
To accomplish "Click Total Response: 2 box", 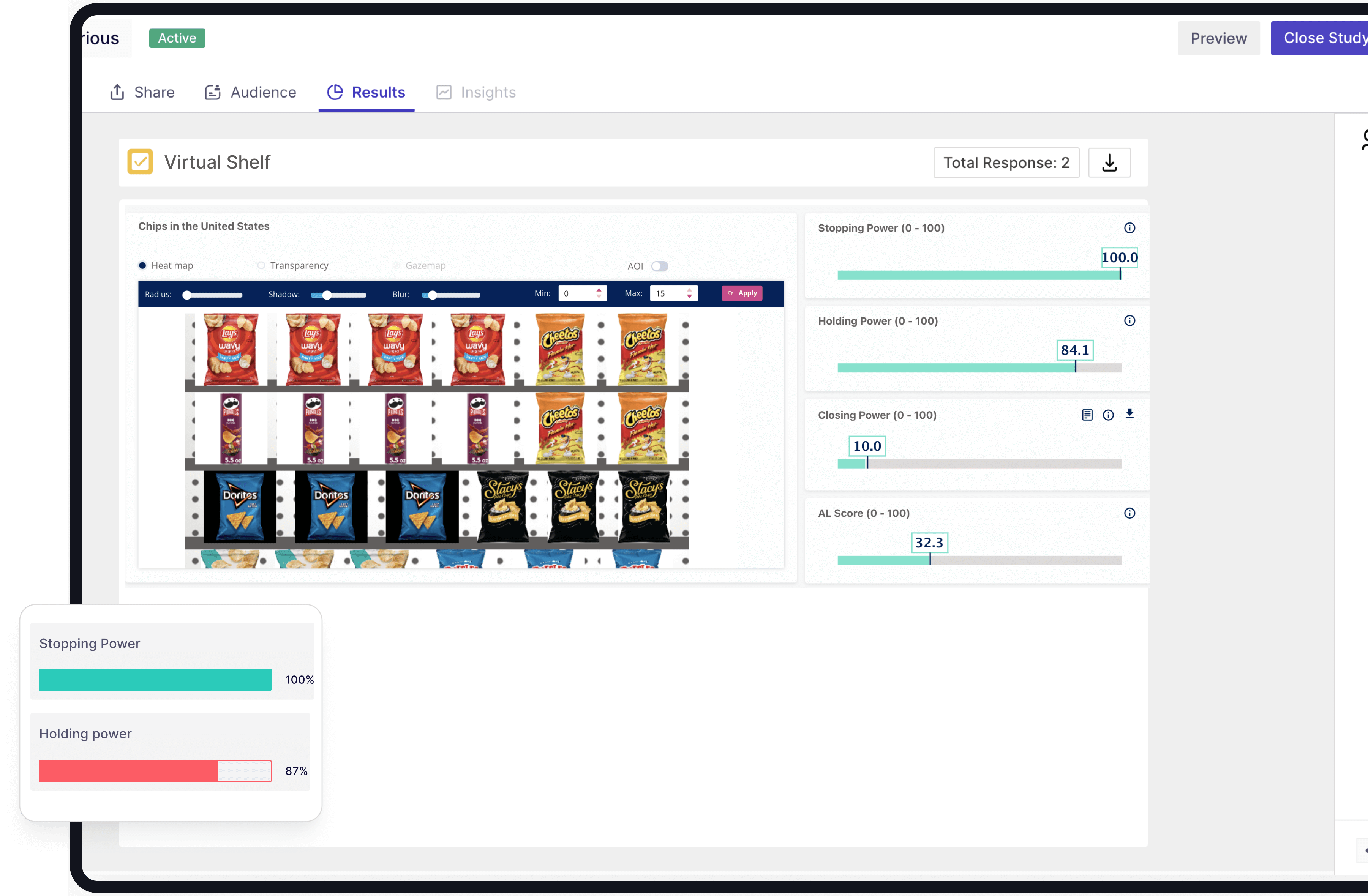I will coord(1006,162).
